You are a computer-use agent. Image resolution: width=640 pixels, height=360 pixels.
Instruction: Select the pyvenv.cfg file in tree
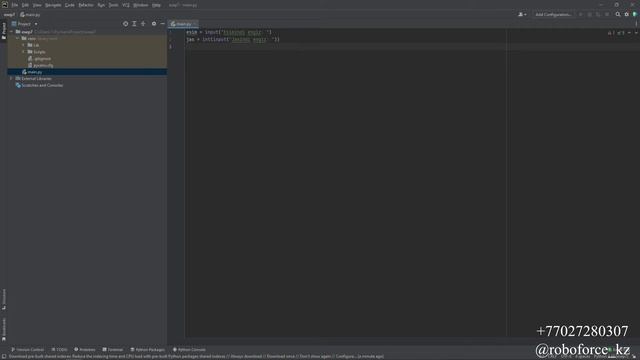(41, 65)
